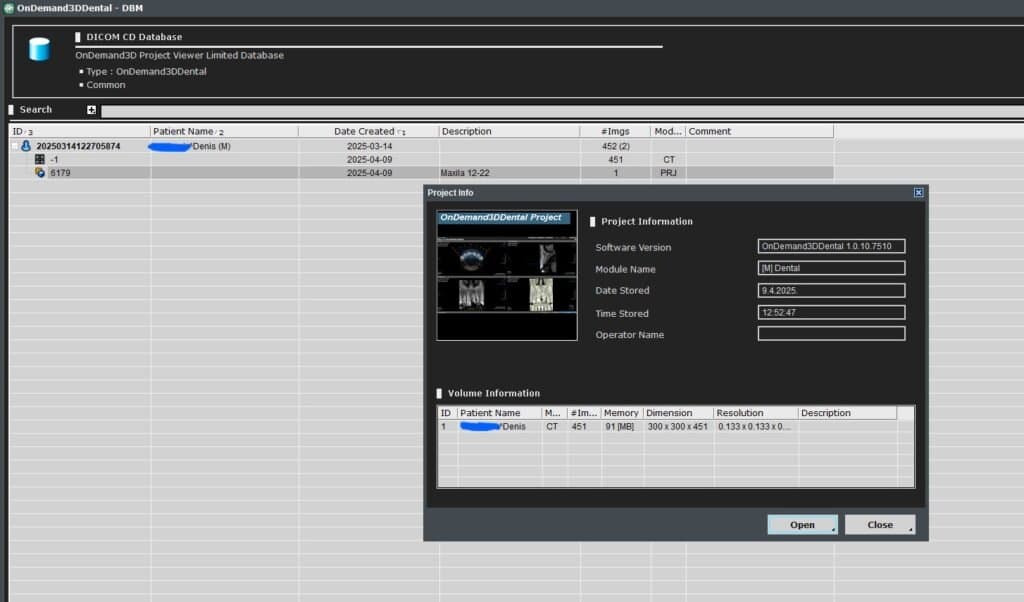Click the Module Name field showing [M] Dental
1024x602 pixels.
pyautogui.click(x=831, y=268)
